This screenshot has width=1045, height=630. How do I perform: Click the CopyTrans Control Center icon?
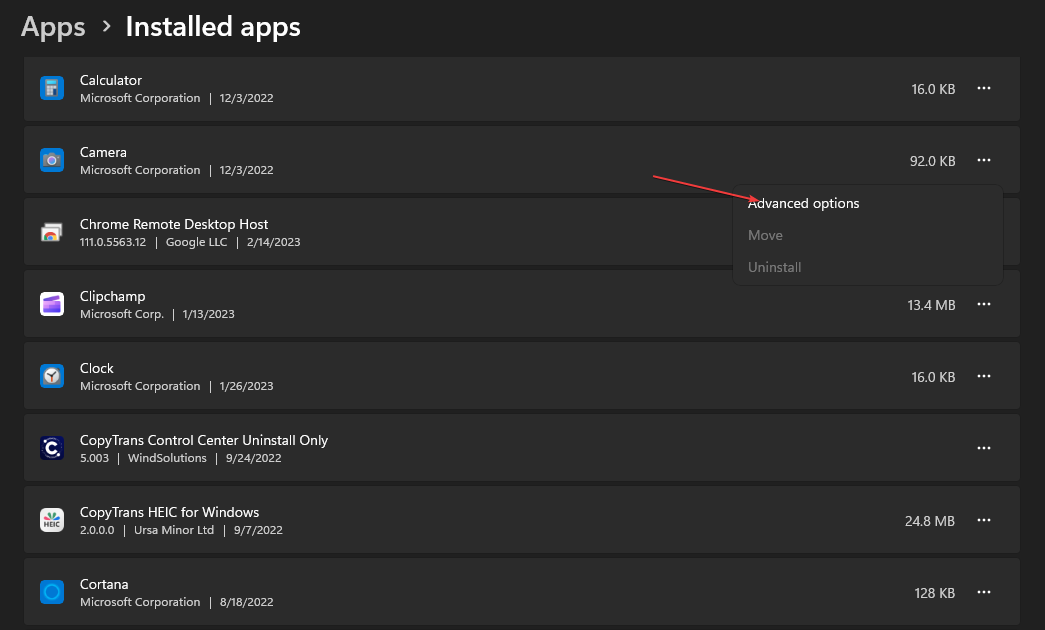click(52, 448)
